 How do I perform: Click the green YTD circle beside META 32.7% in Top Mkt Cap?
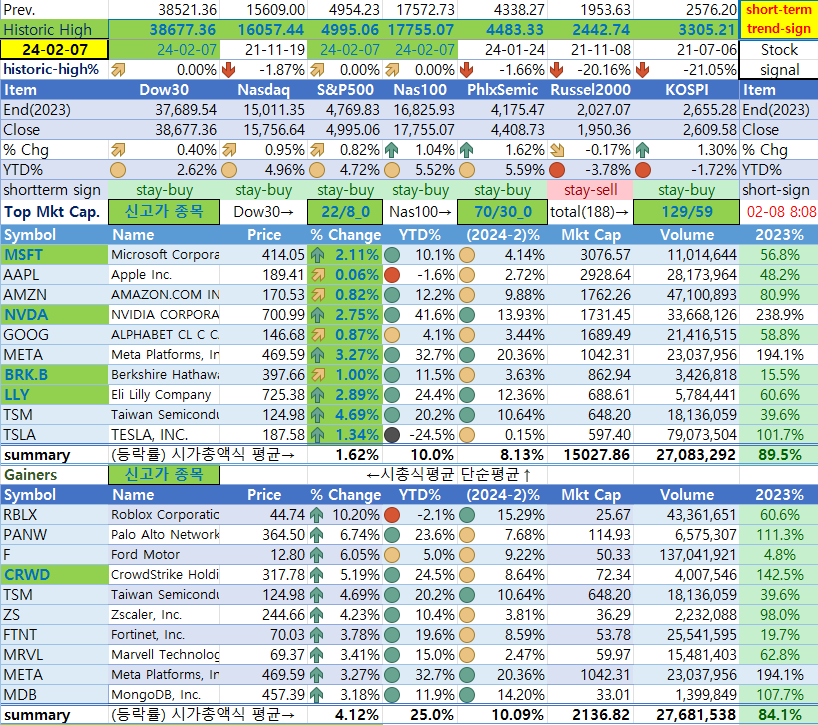click(x=392, y=355)
